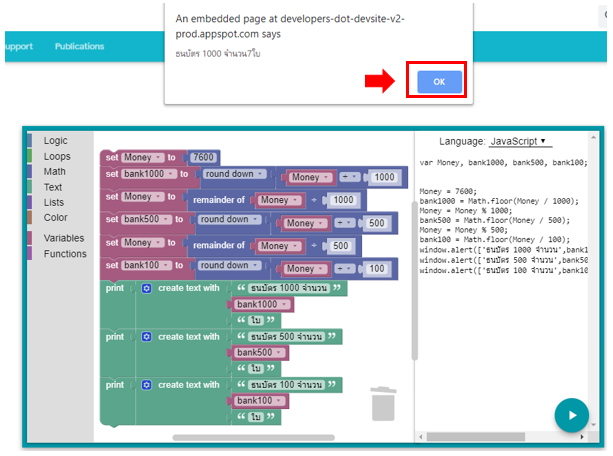Open the bank500 dropdown in the print block
613x456 pixels.
tap(259, 352)
